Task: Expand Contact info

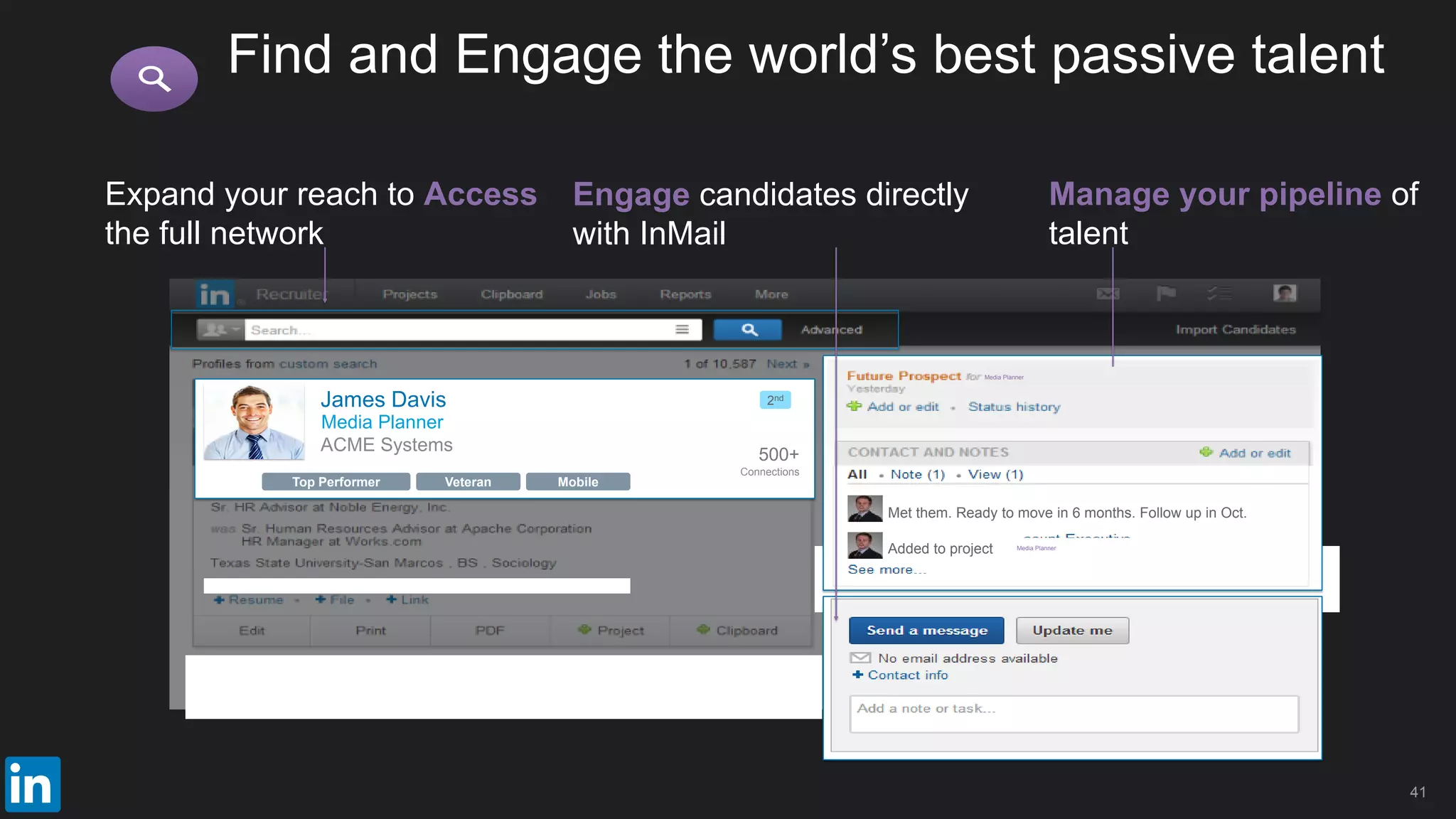Action: pyautogui.click(x=900, y=675)
